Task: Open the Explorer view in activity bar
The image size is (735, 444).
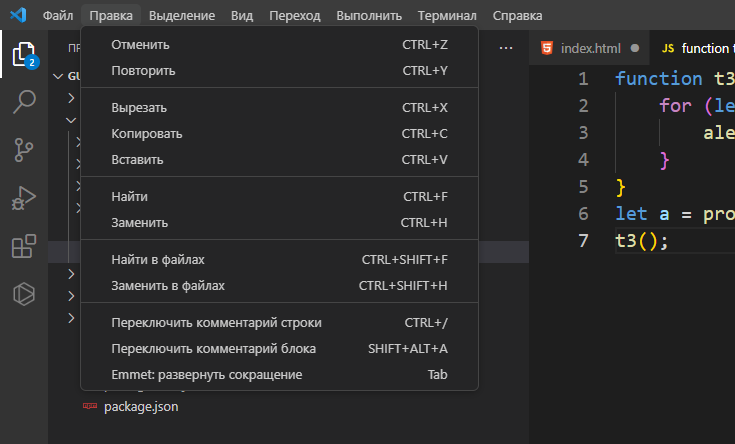Action: point(24,54)
